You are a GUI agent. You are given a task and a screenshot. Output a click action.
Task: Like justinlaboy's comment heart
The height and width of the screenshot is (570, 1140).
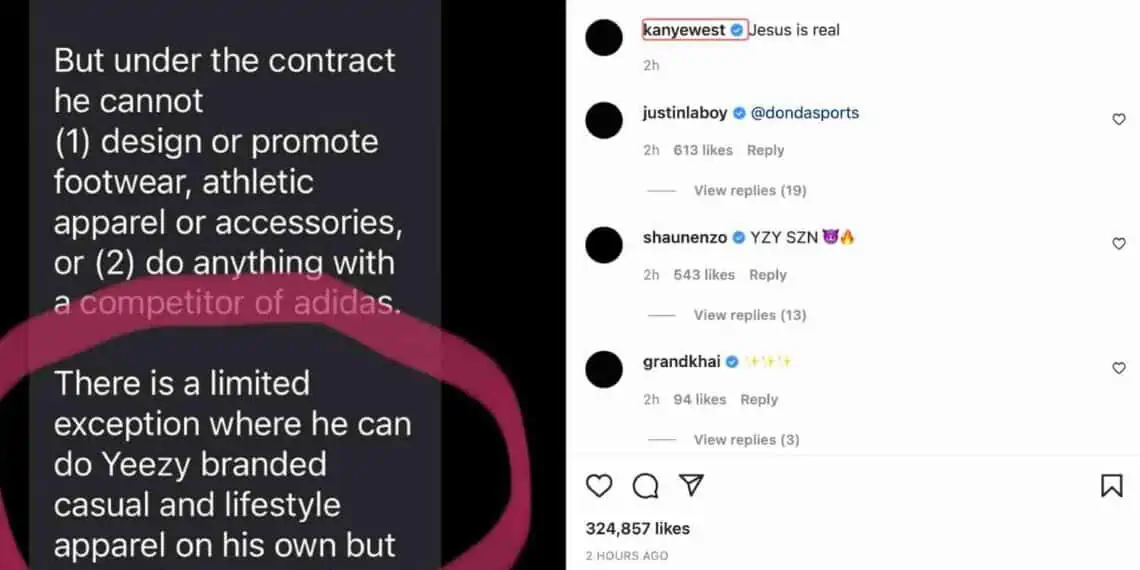point(1119,119)
